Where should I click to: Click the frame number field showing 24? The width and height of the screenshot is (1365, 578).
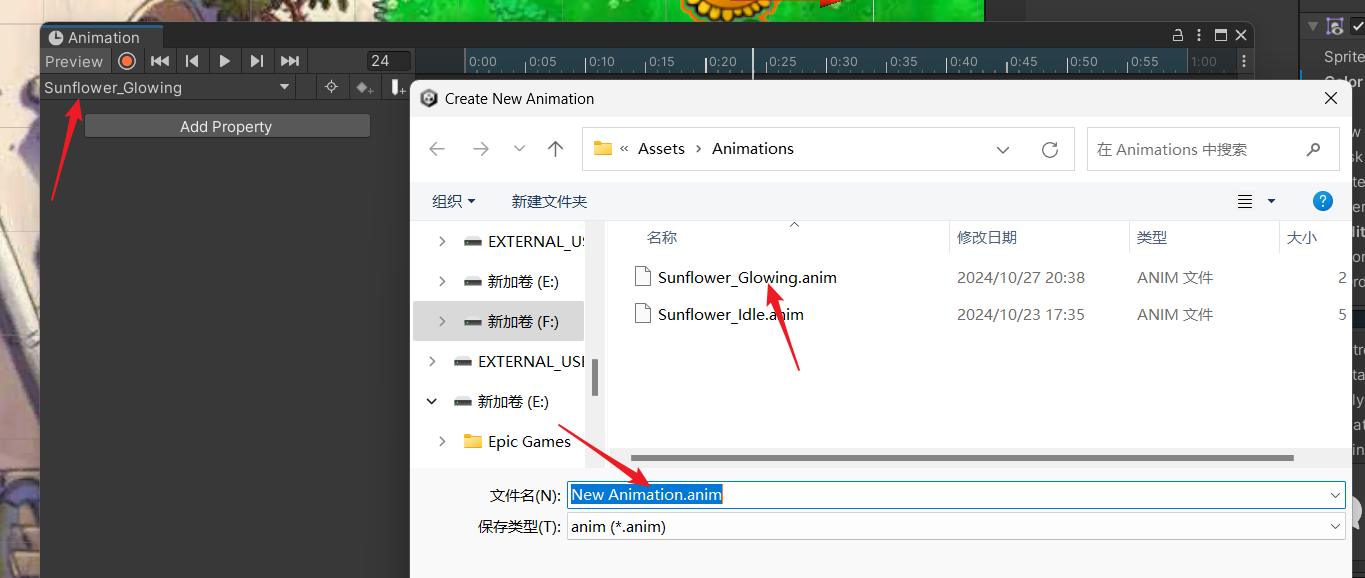click(389, 61)
